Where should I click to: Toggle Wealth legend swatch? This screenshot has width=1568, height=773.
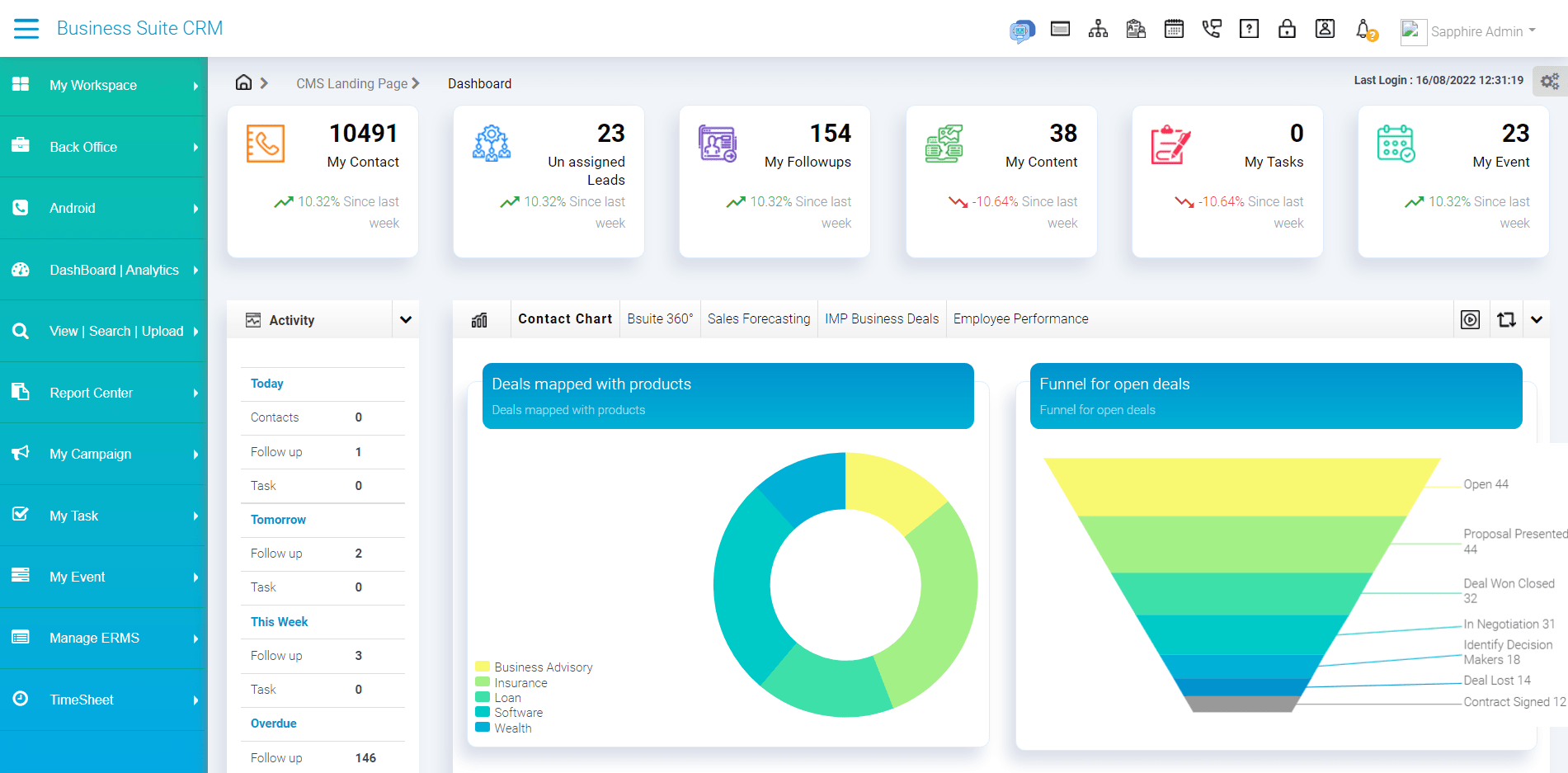pos(483,728)
